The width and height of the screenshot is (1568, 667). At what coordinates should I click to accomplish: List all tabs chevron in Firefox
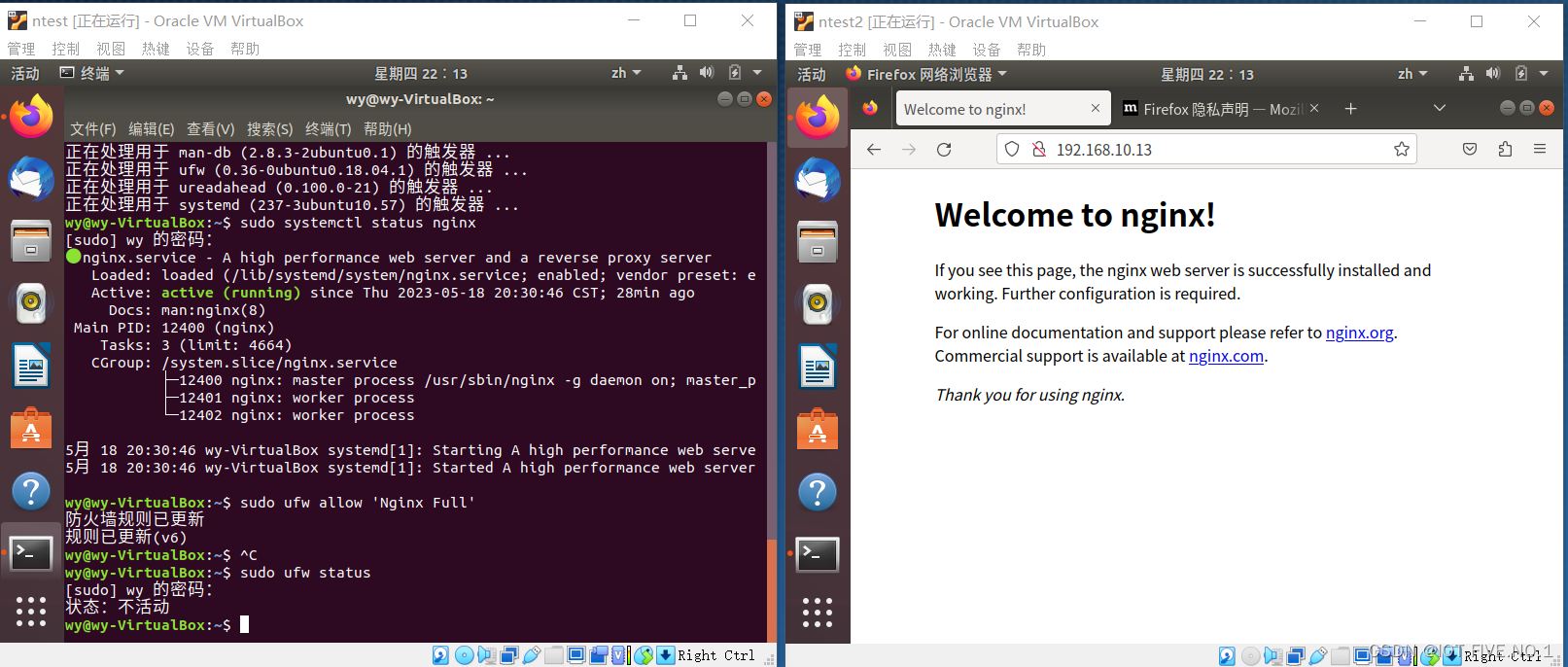[x=1440, y=108]
